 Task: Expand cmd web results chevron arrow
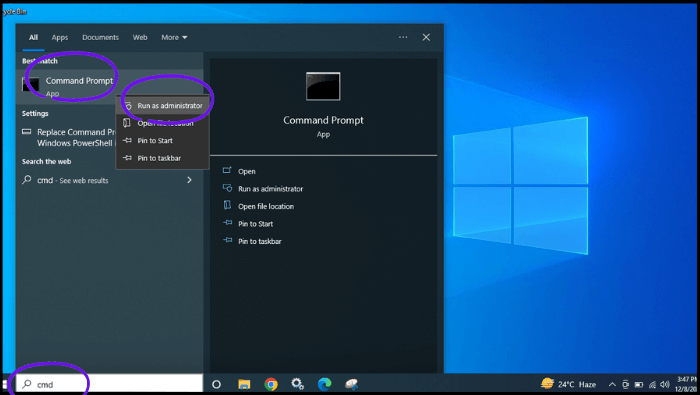click(189, 180)
